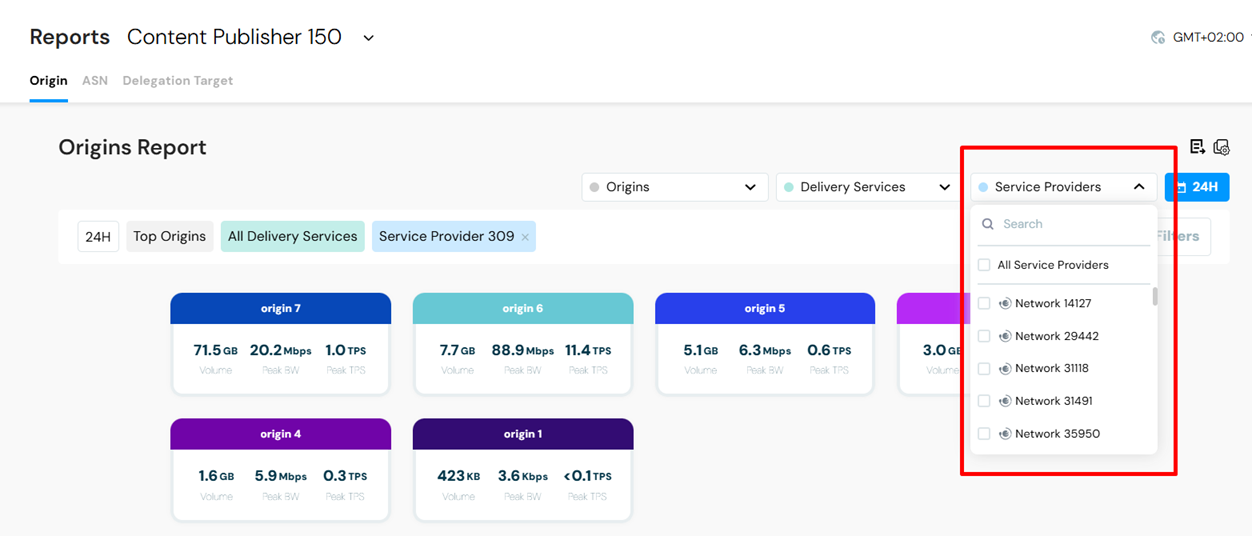This screenshot has height=536, width=1252.
Task: Click the export report icon
Action: (x=1197, y=147)
